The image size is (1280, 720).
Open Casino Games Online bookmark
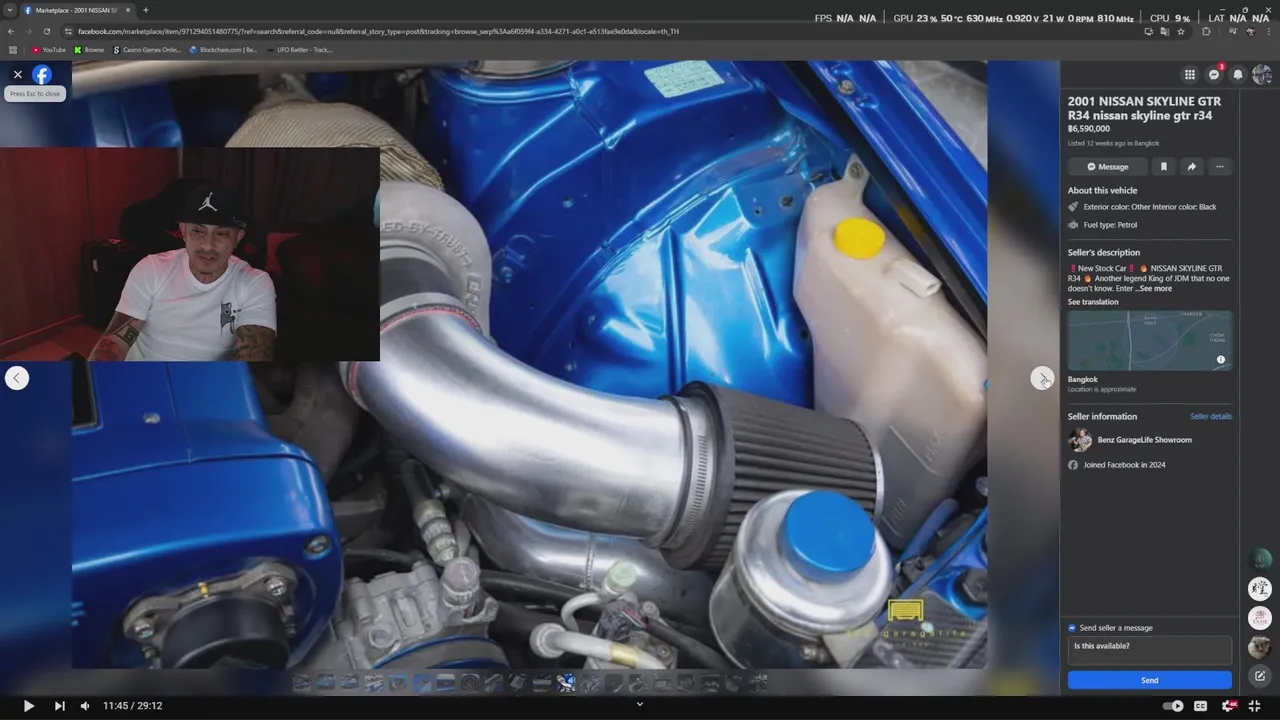pos(147,49)
